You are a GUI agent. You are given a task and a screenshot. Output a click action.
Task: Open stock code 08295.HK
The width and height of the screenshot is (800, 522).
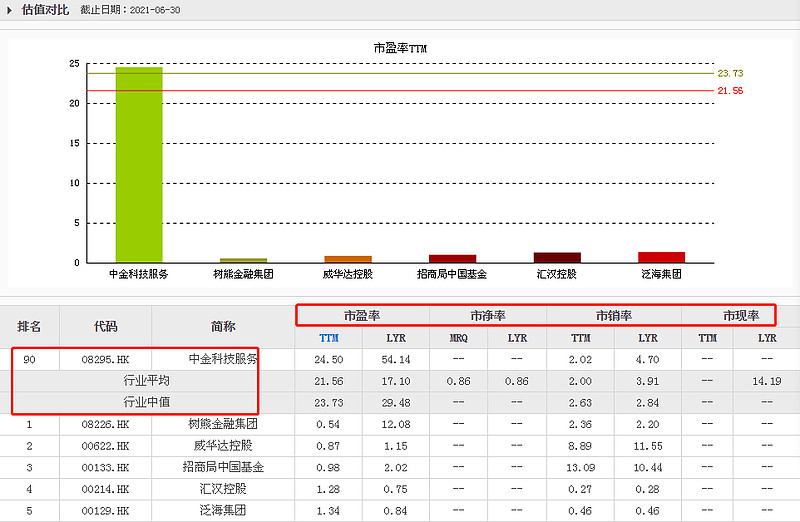click(106, 360)
